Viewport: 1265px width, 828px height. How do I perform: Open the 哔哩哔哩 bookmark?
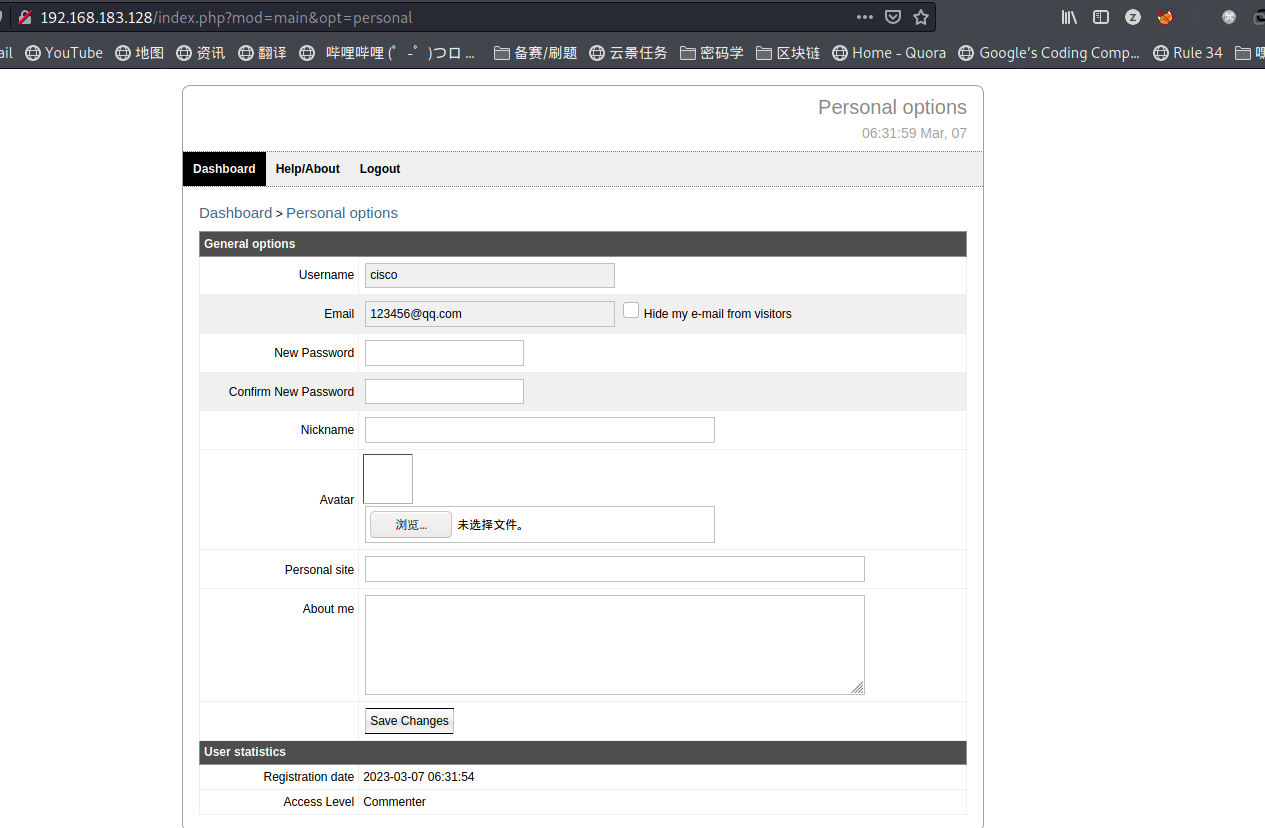click(x=388, y=53)
